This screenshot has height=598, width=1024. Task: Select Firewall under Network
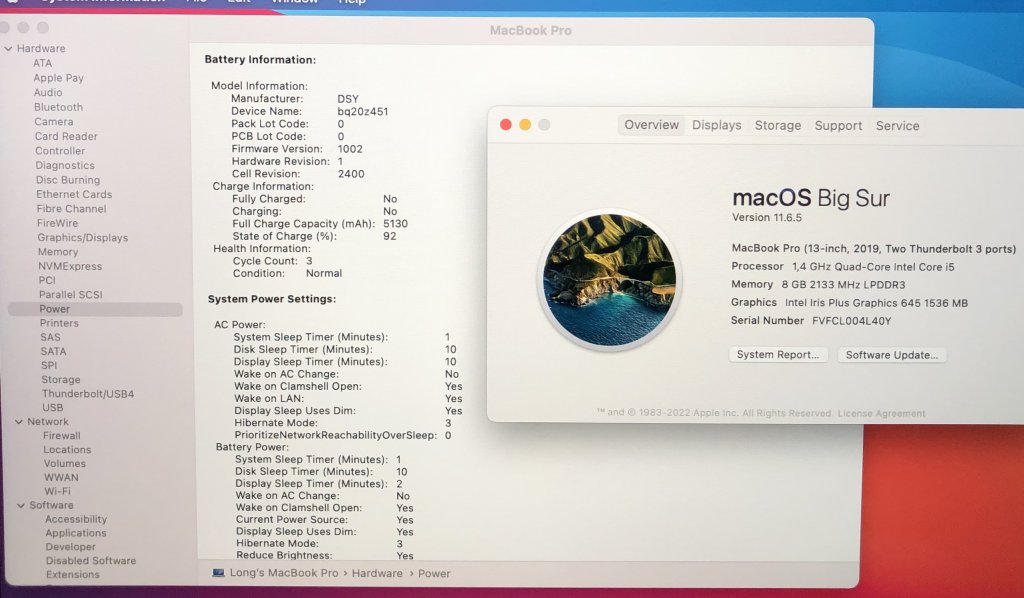(62, 435)
